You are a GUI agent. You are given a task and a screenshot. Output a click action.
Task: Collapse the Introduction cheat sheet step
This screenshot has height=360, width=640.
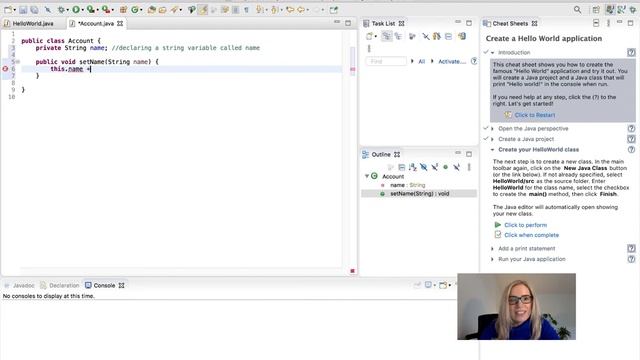pyautogui.click(x=493, y=53)
